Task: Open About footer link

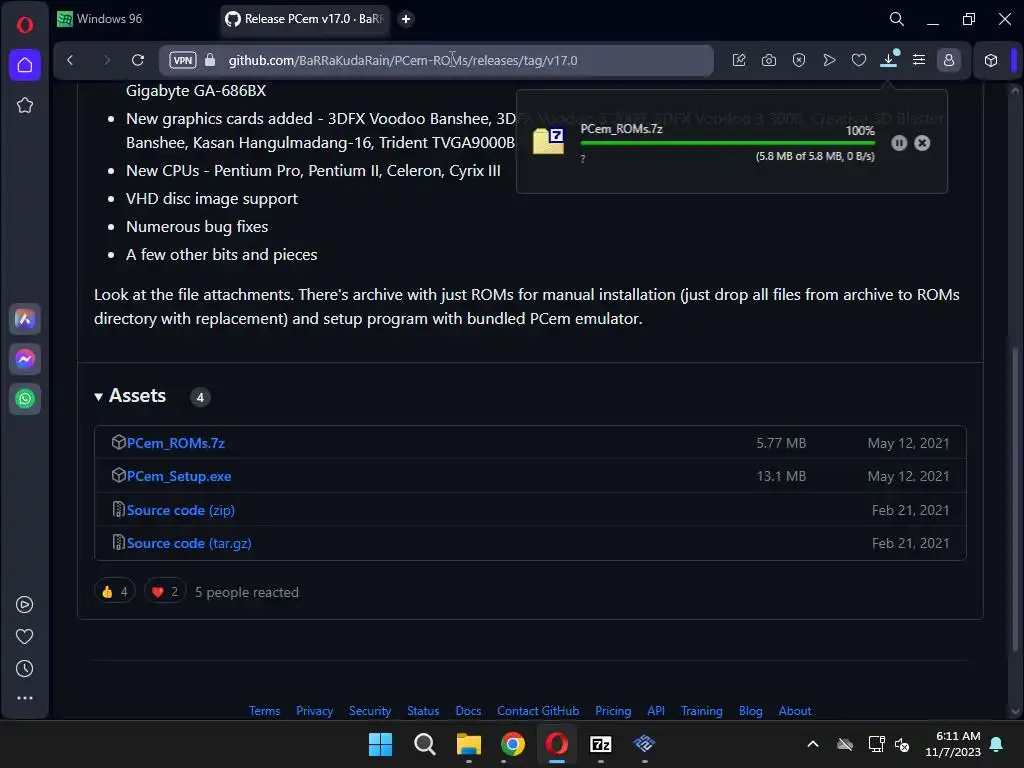Action: pyautogui.click(x=795, y=711)
